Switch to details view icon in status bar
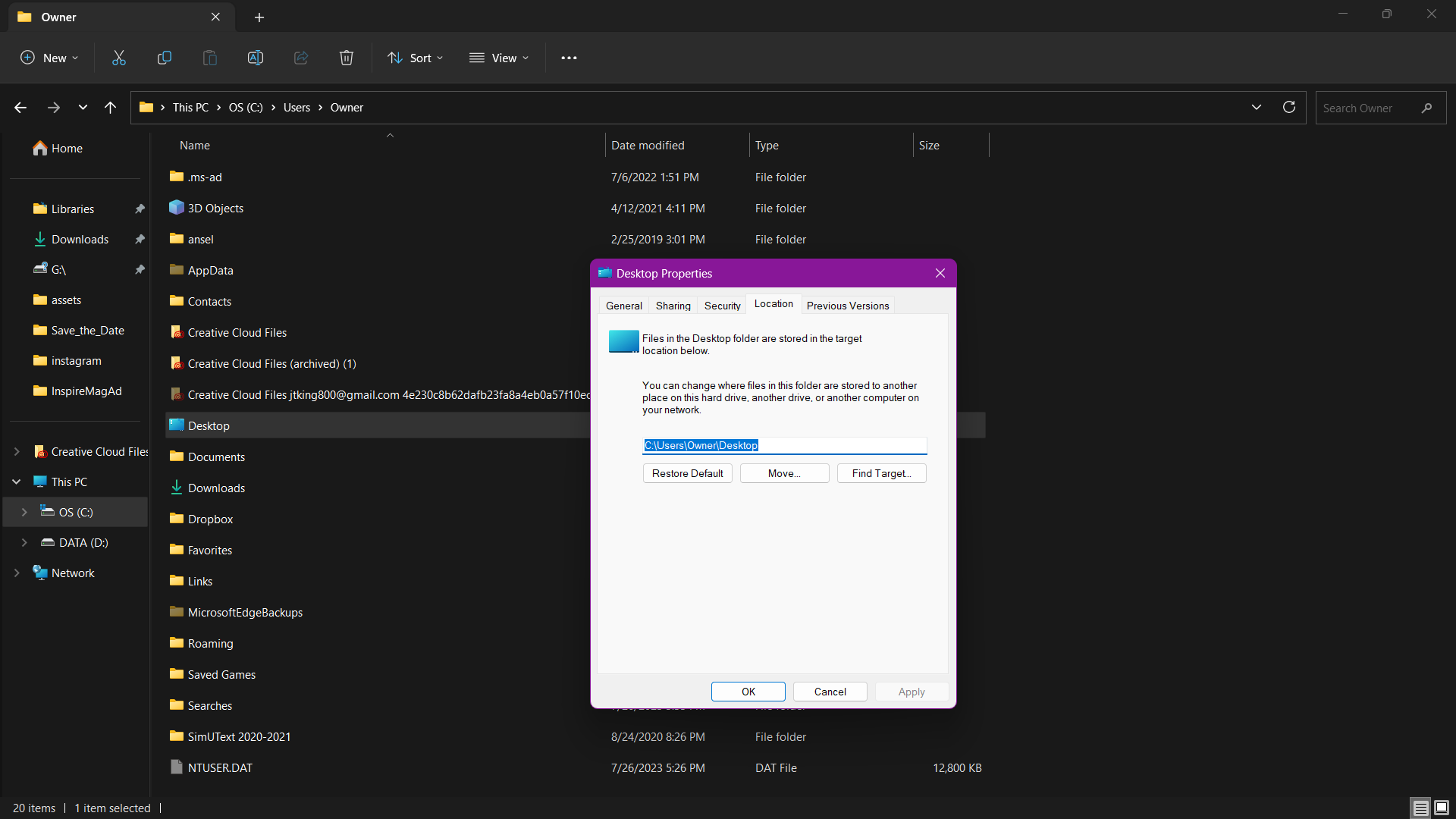This screenshot has width=1456, height=819. tap(1420, 808)
